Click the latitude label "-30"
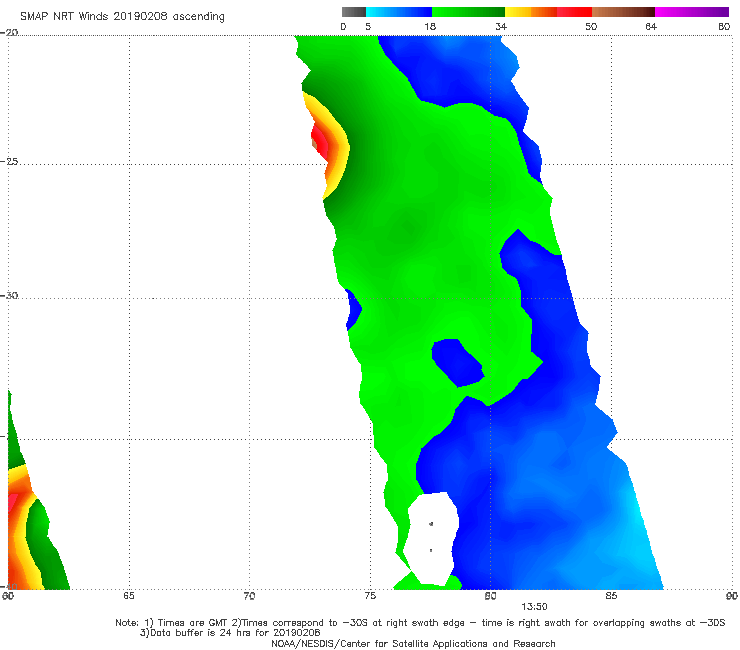The width and height of the screenshot is (740, 650). [9, 295]
